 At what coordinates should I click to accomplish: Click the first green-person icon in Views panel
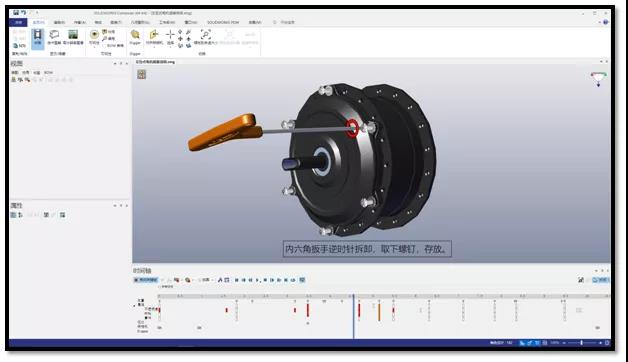coord(14,80)
